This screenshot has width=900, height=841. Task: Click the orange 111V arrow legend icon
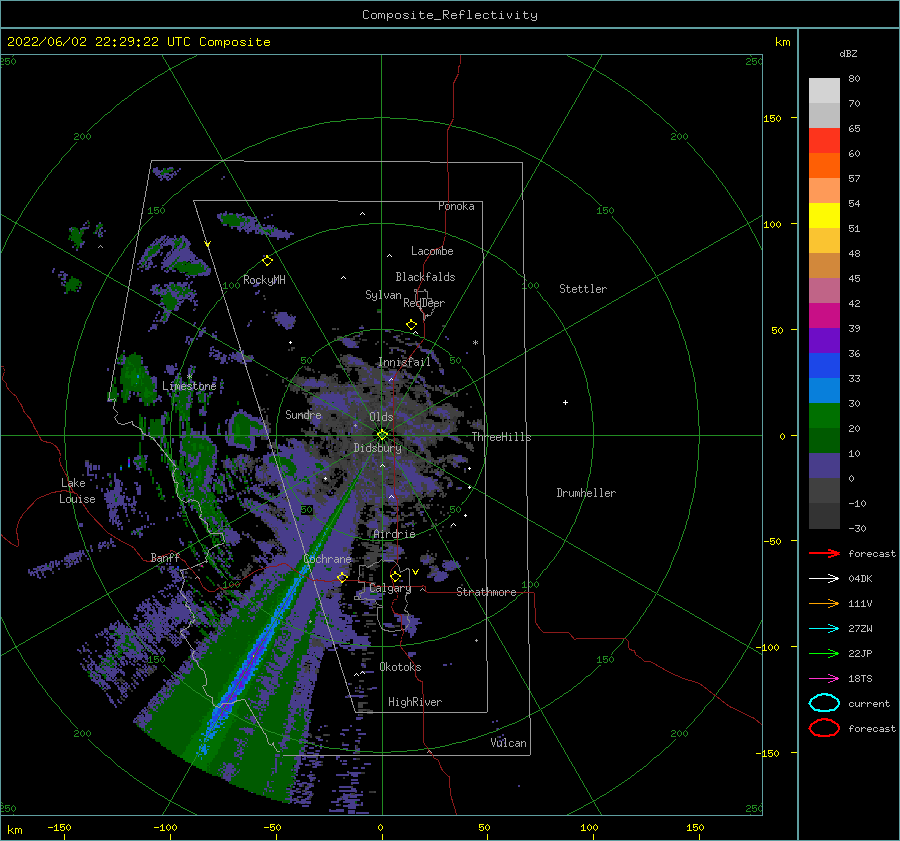pyautogui.click(x=824, y=603)
